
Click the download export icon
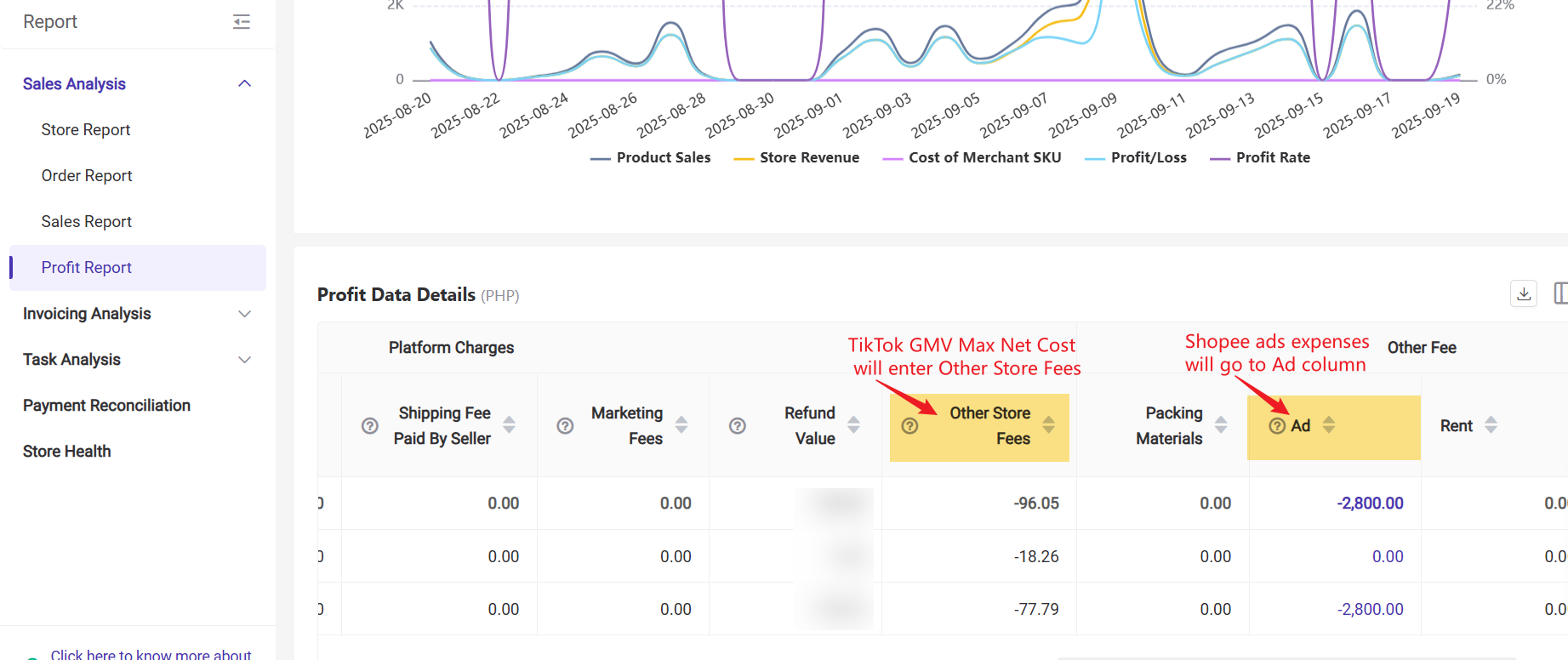[x=1523, y=293]
